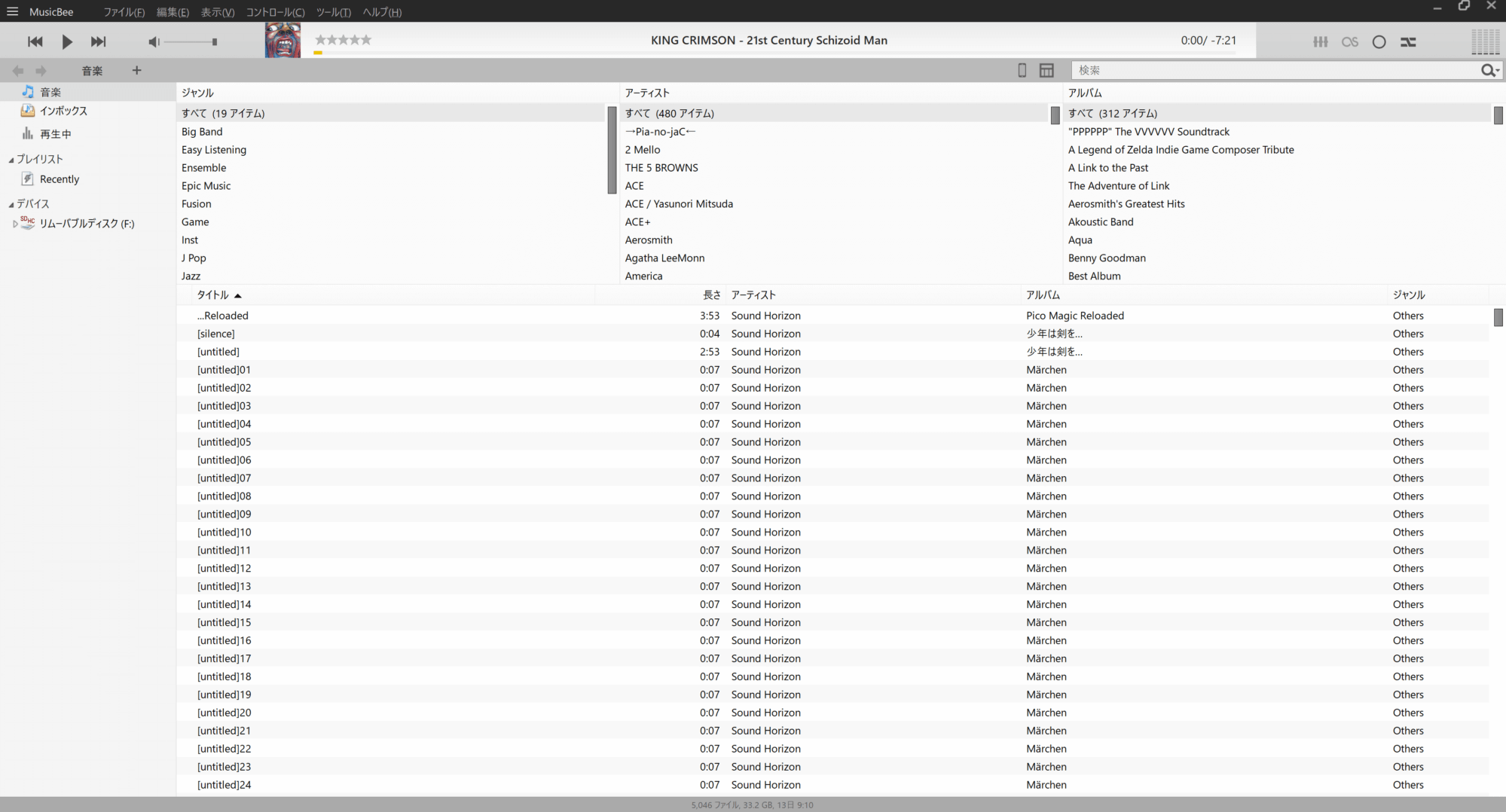1506x812 pixels.
Task: Open the ファイル(F) menu
Action: (x=124, y=12)
